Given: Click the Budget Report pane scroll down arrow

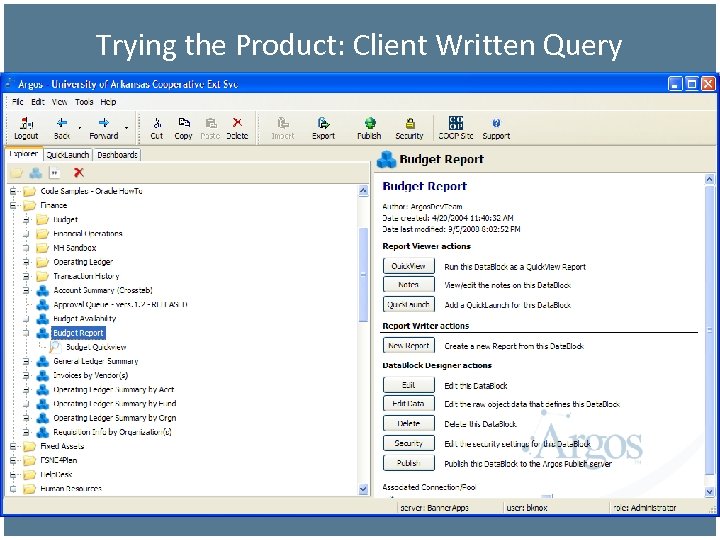Looking at the screenshot, I should click(709, 492).
